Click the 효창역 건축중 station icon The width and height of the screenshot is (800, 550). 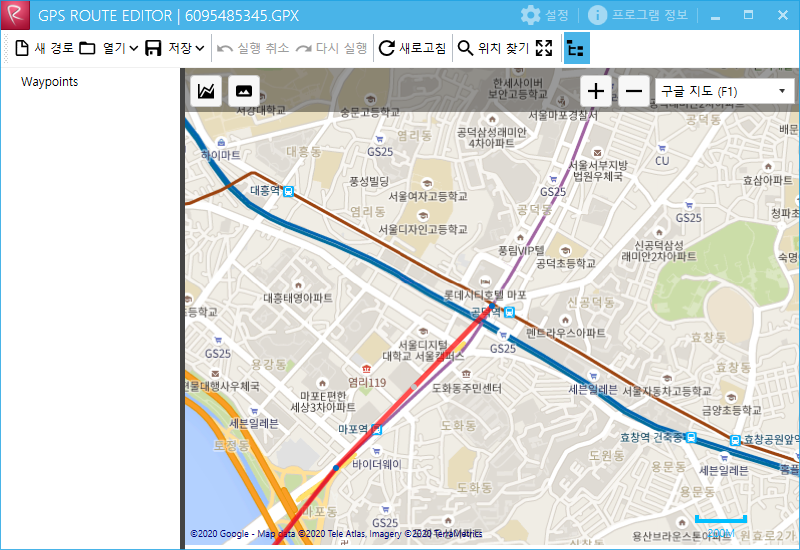(691, 437)
